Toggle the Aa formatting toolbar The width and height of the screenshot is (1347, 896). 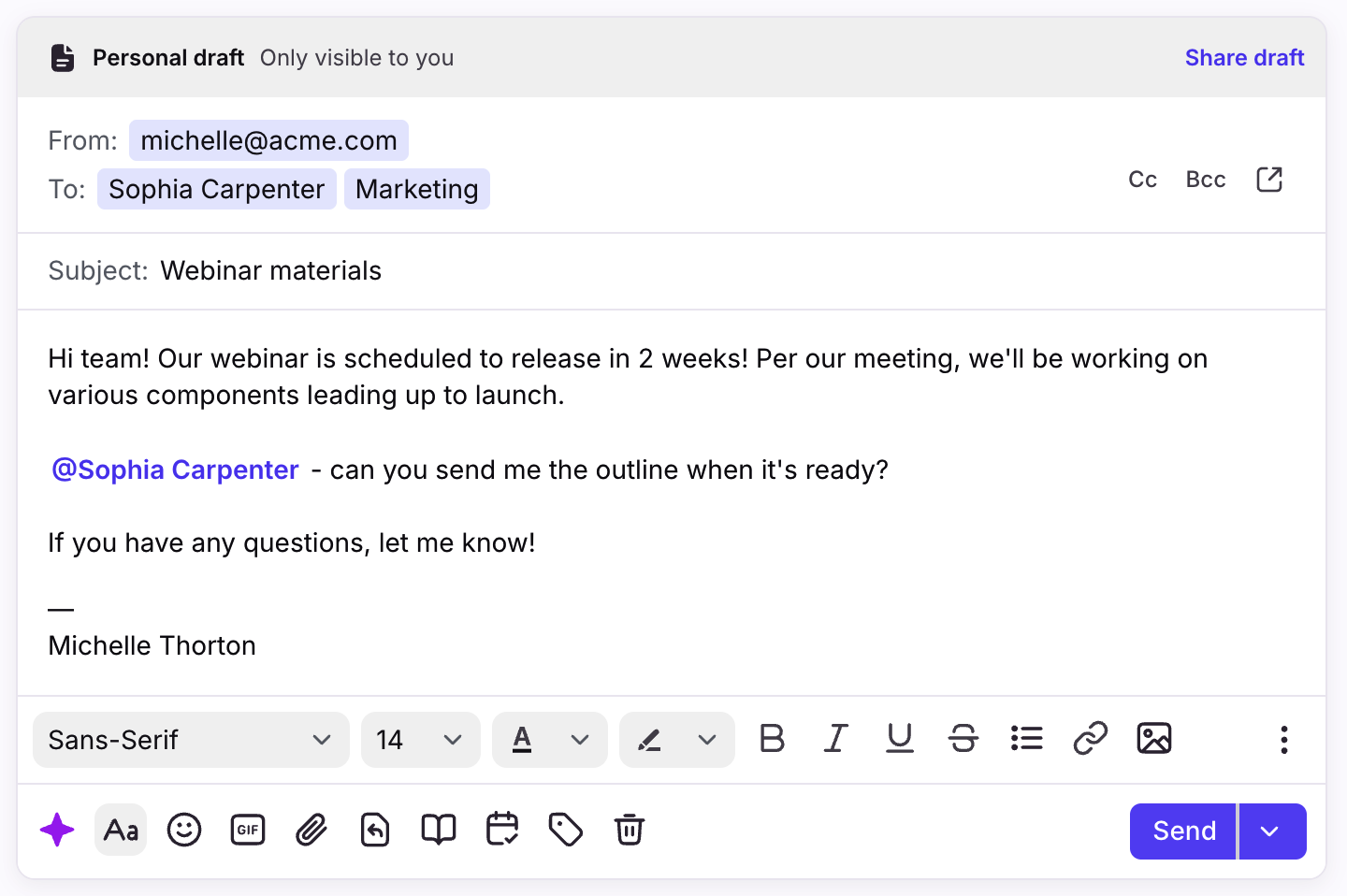pyautogui.click(x=121, y=830)
